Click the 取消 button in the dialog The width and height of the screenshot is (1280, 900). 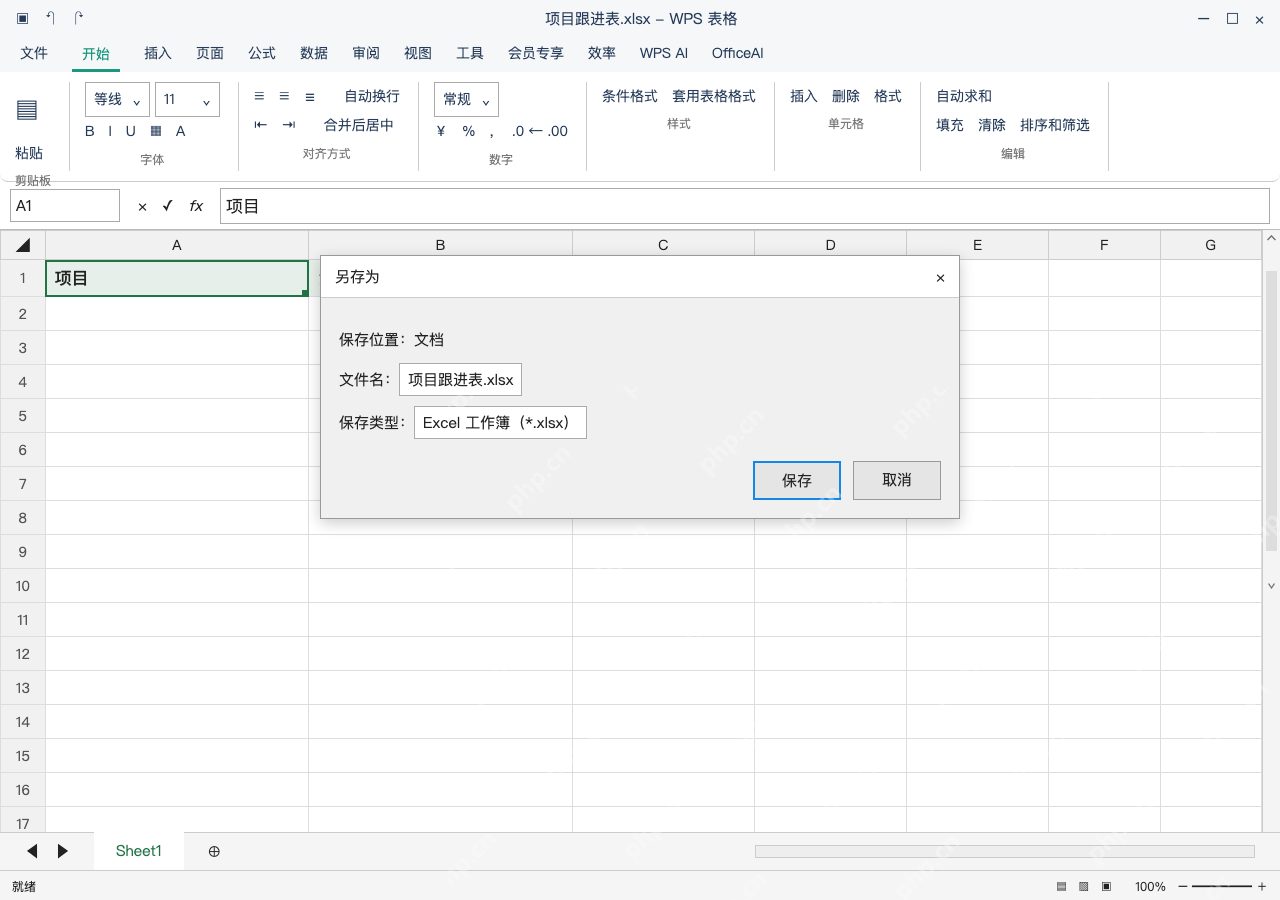(897, 480)
